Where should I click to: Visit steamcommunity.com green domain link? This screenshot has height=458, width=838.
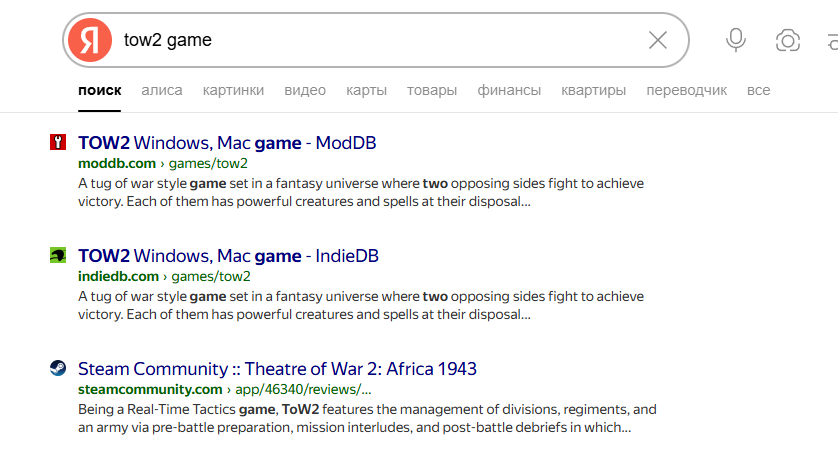pos(150,389)
